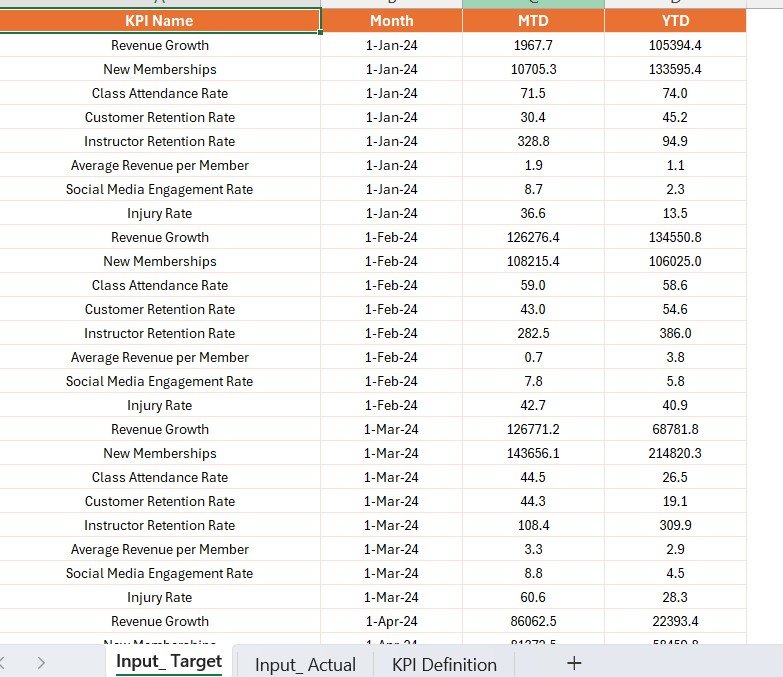Select Revenue Growth name cell for 1-Feb-24
This screenshot has width=783, height=677.
click(159, 237)
